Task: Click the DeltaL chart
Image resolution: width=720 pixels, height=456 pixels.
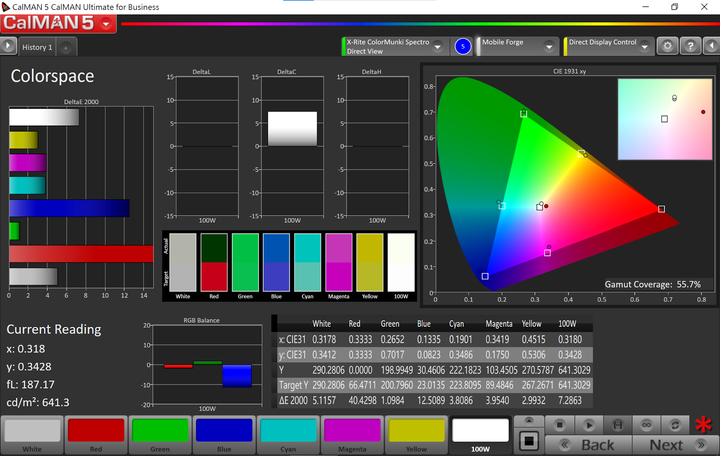Action: pyautogui.click(x=207, y=146)
